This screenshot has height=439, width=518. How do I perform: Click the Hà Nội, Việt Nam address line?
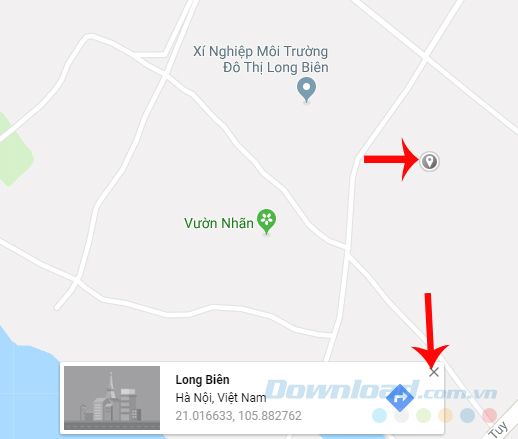tap(221, 397)
